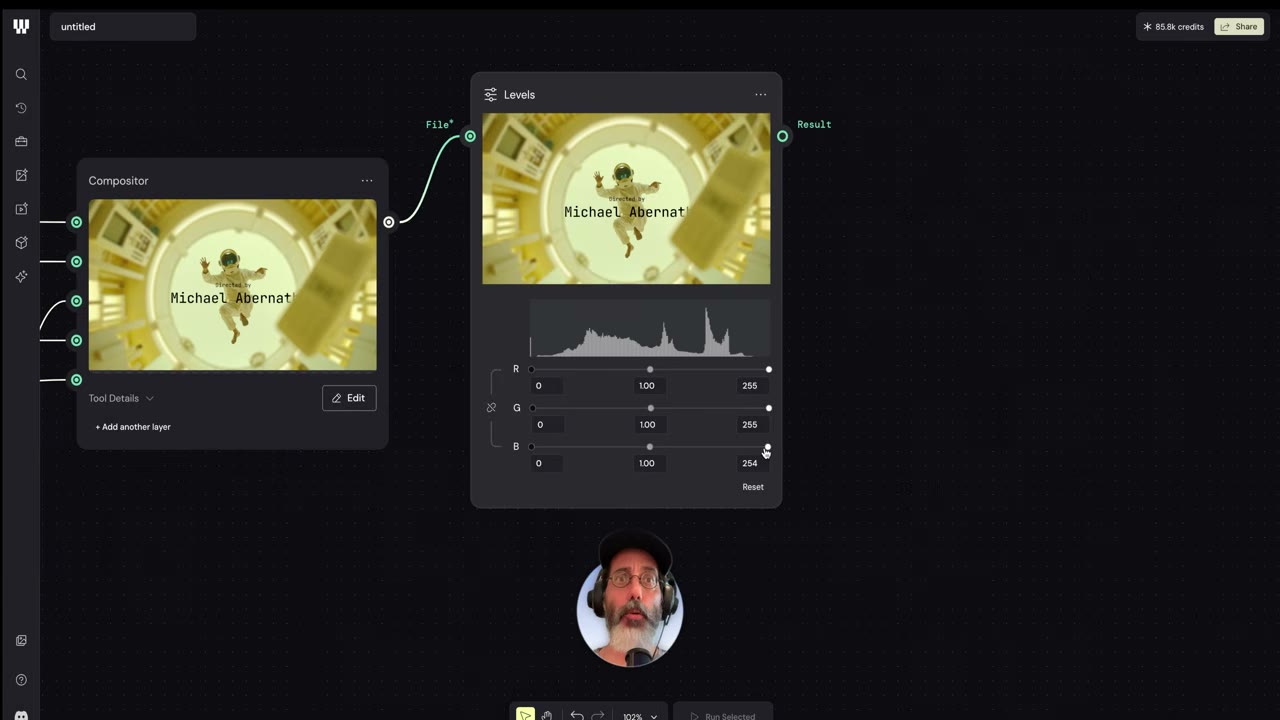Click the Levels File input port
Image resolution: width=1280 pixels, height=720 pixels.
pos(470,136)
